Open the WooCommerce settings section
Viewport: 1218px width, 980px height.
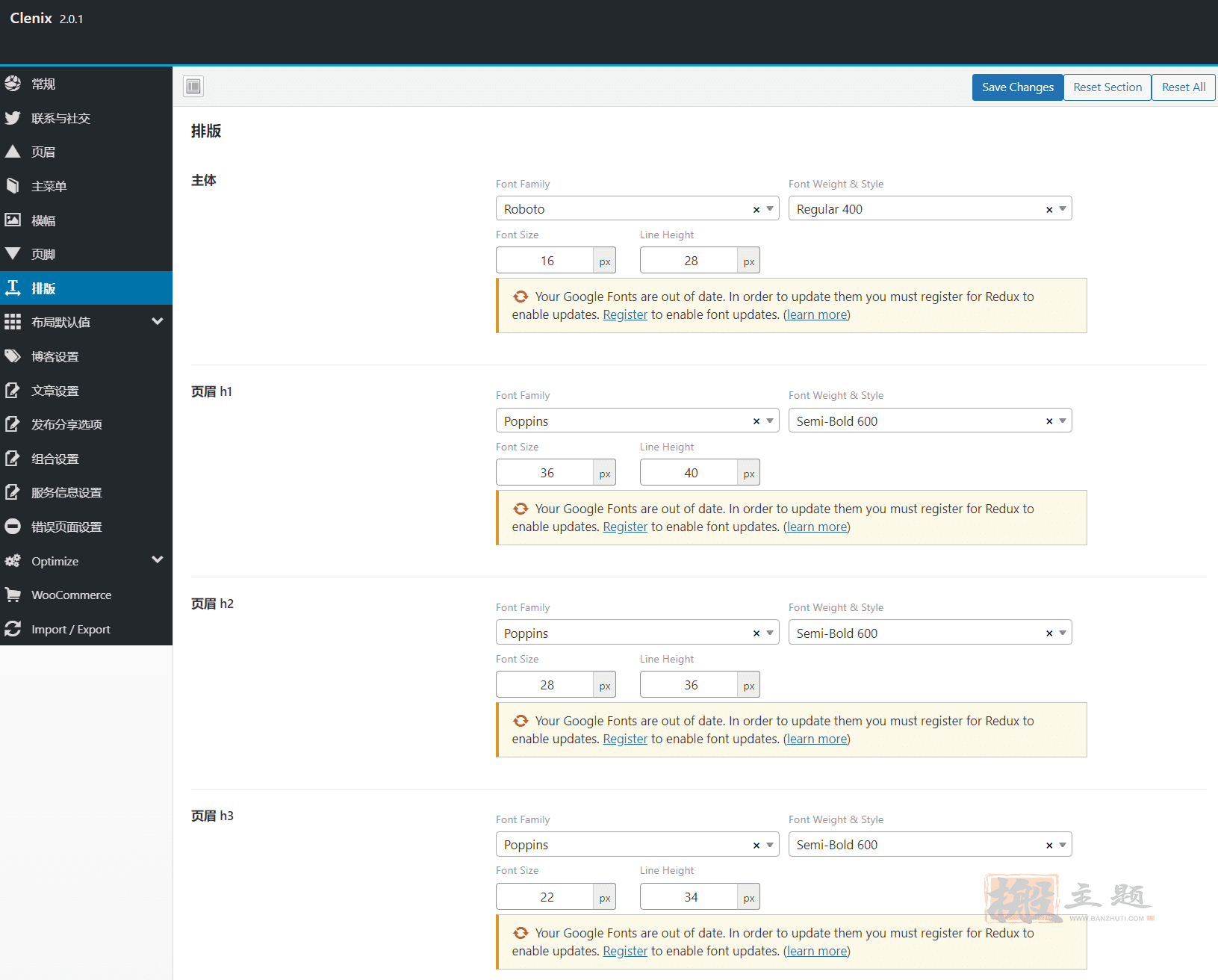click(86, 595)
